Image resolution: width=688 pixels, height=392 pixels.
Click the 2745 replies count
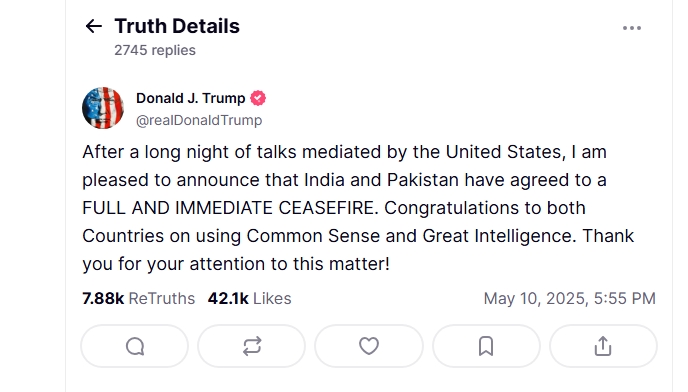[155, 50]
